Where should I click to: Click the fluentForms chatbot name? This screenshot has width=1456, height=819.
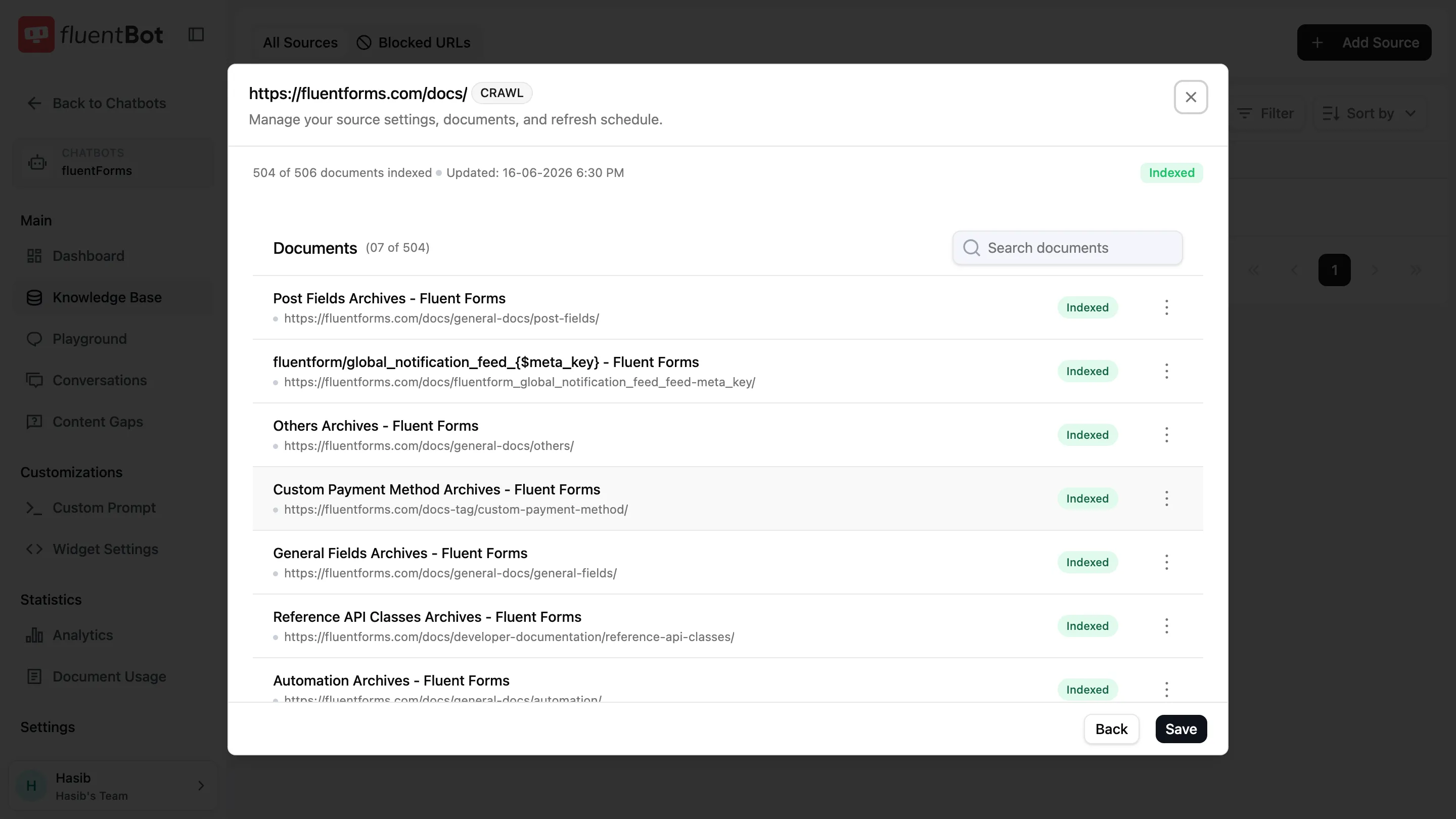click(97, 171)
